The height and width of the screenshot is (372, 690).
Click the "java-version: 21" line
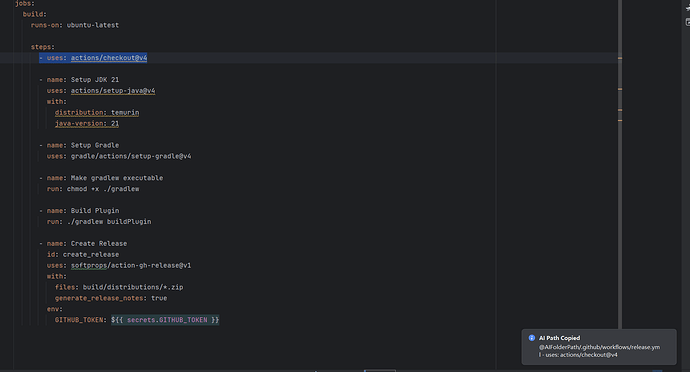coord(87,124)
